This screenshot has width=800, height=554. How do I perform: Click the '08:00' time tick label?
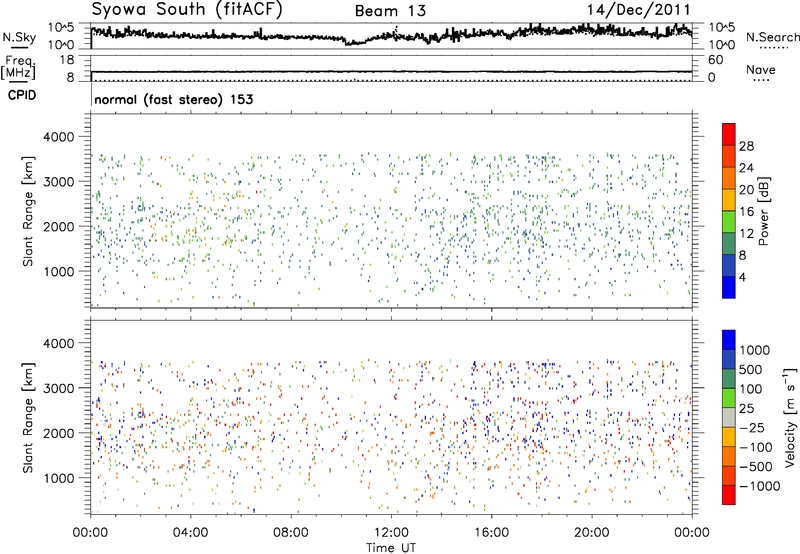[x=291, y=533]
